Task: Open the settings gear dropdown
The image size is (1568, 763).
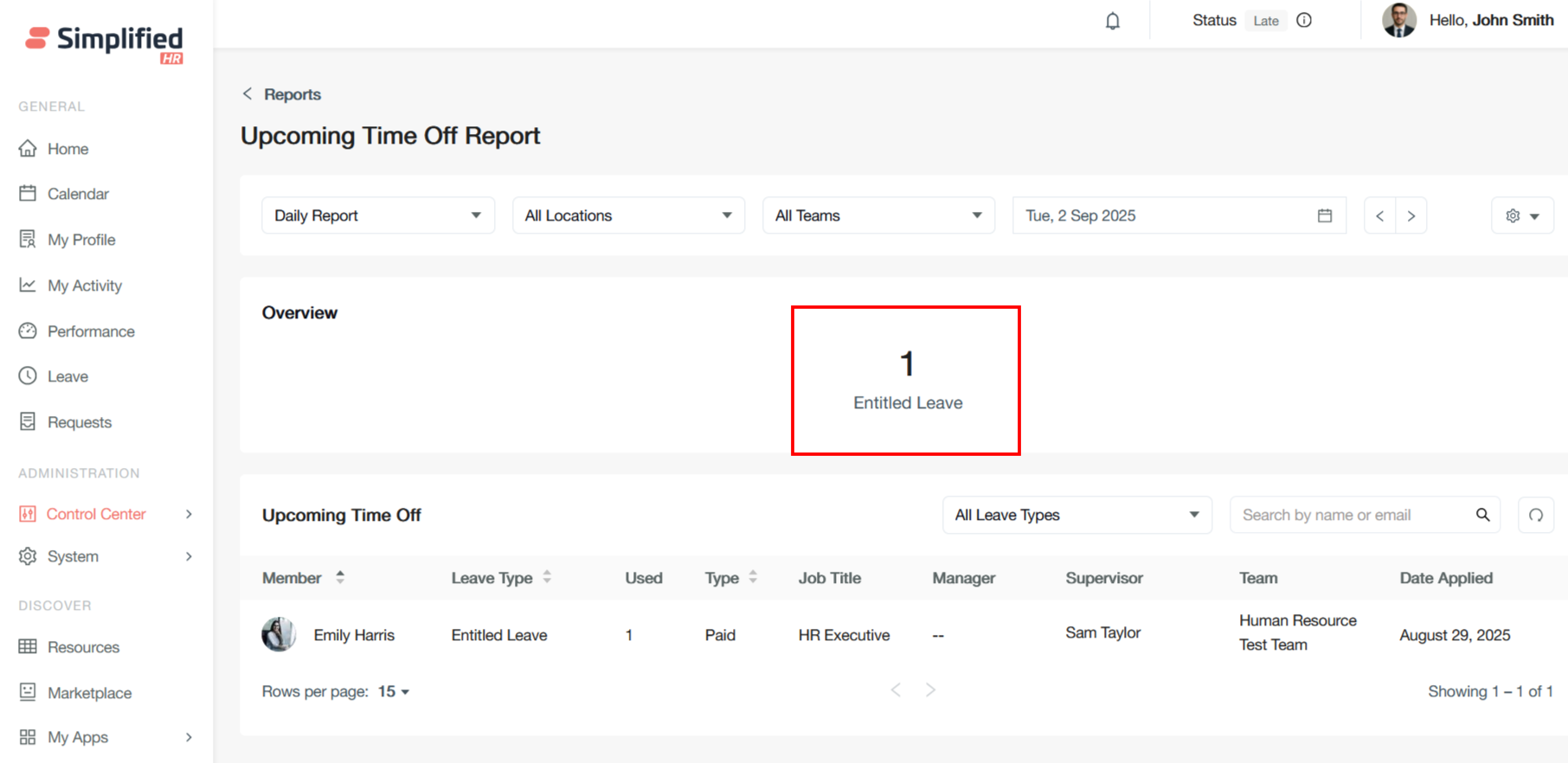Action: tap(1521, 215)
